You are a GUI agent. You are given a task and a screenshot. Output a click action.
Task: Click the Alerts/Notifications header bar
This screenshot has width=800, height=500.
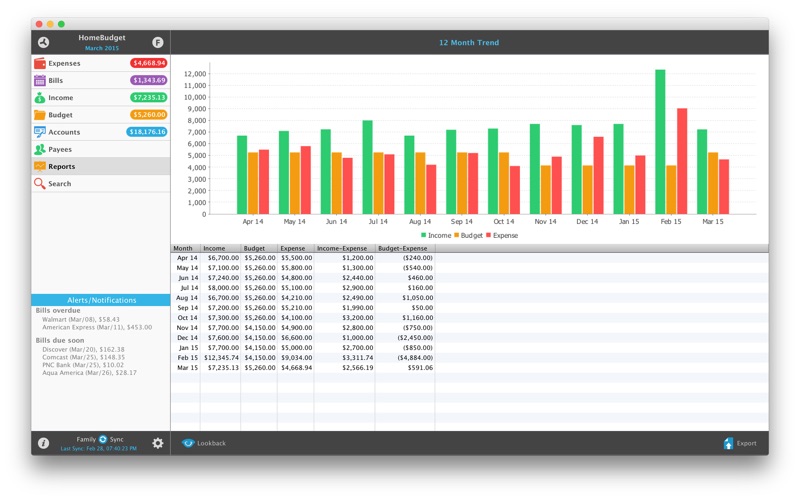[101, 300]
